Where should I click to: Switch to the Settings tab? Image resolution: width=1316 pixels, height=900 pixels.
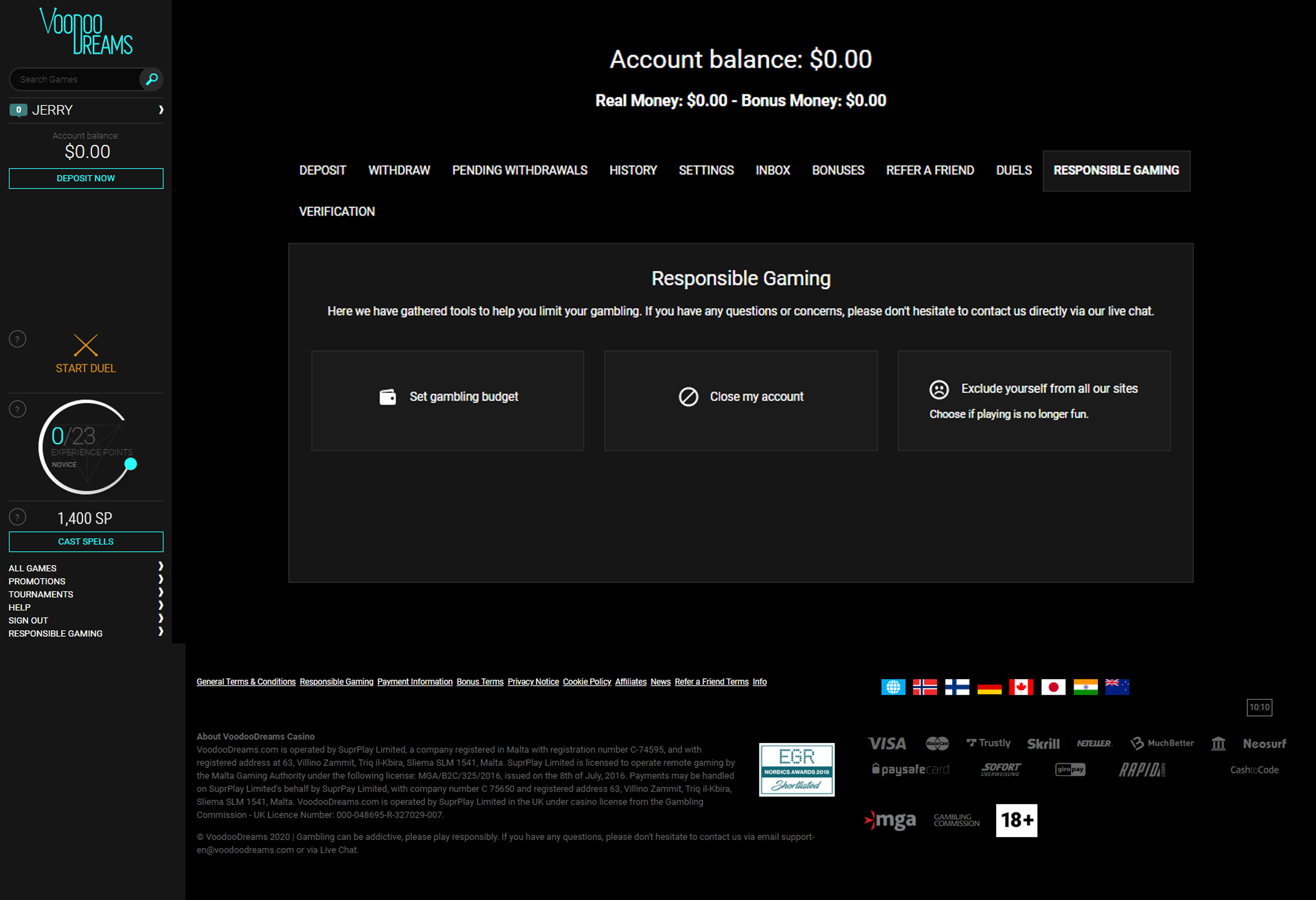pos(706,171)
